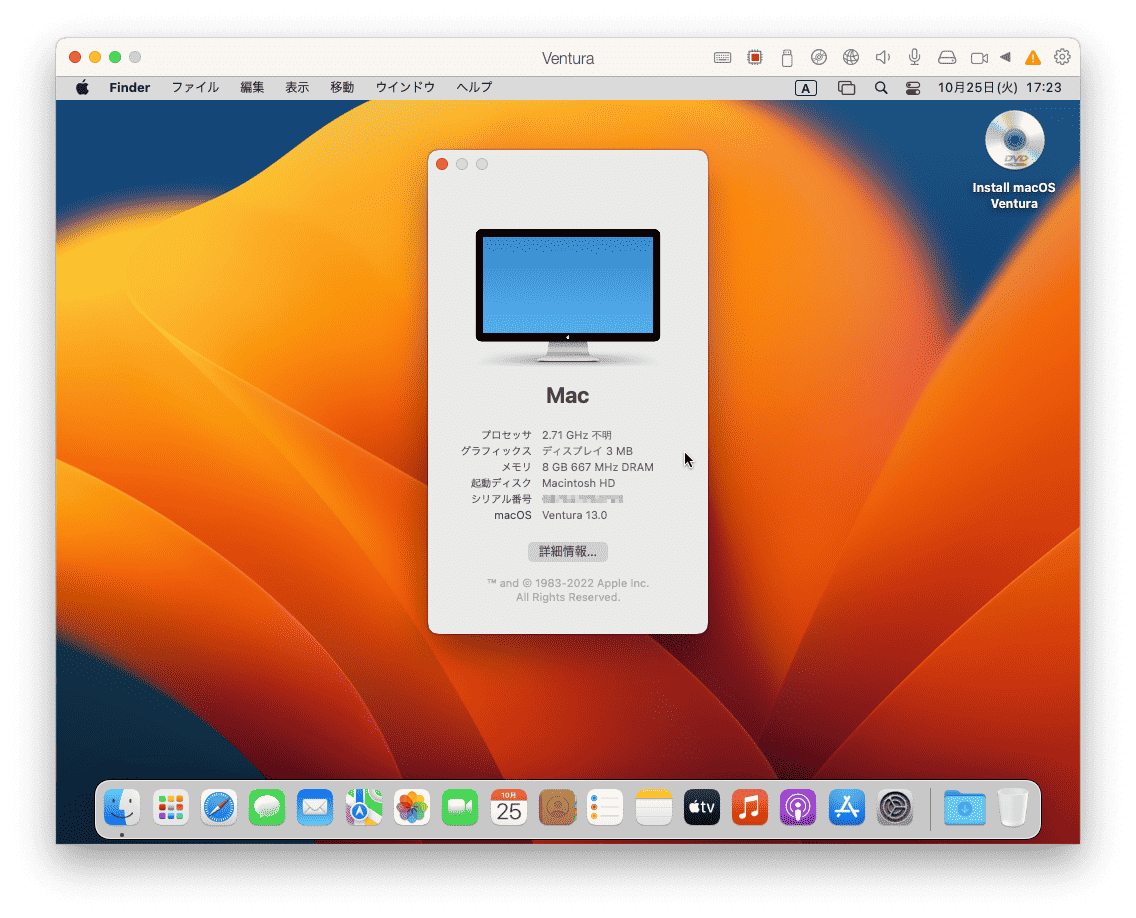The image size is (1136, 918).
Task: Open the ファイル menu
Action: (195, 88)
